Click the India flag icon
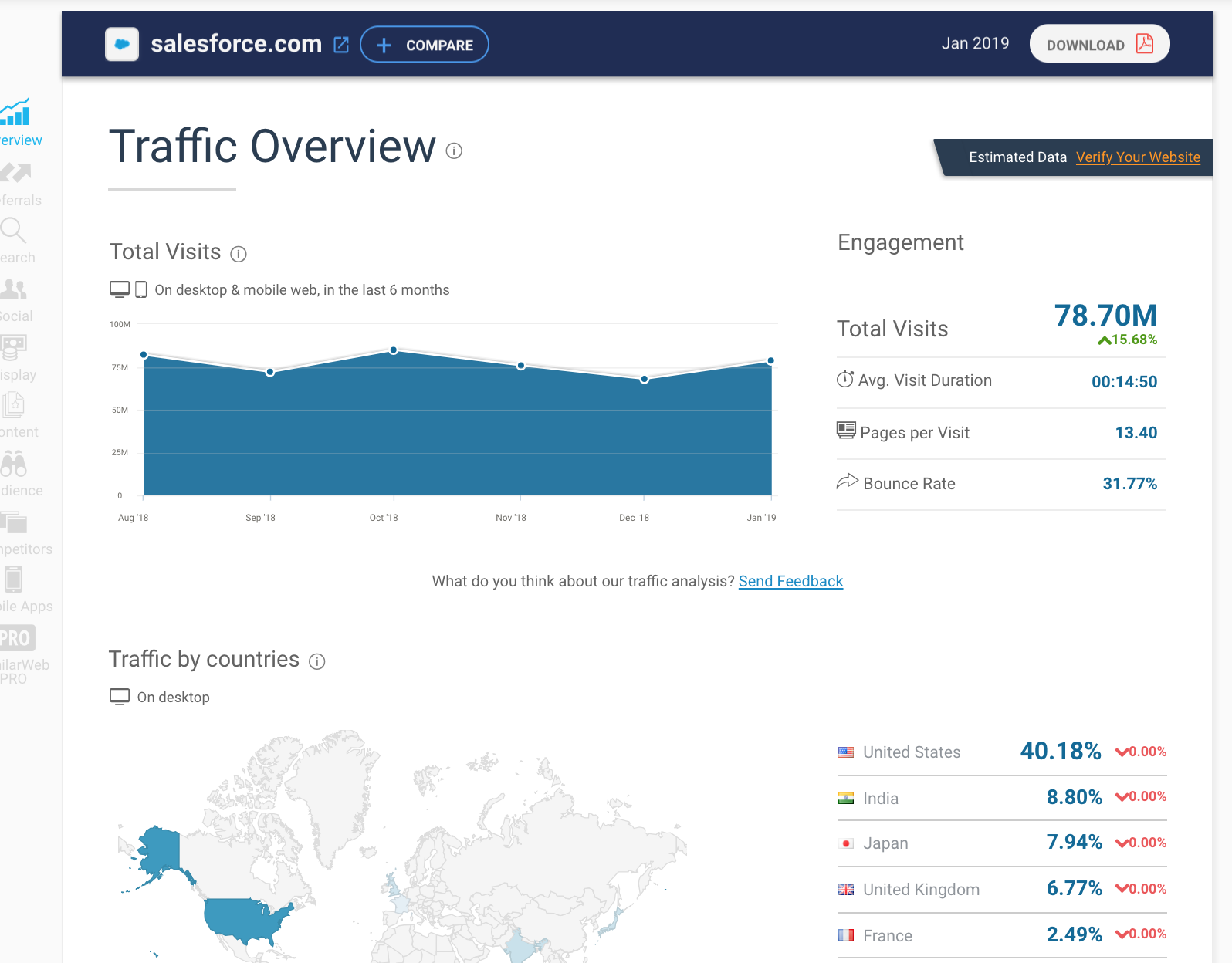 click(846, 798)
